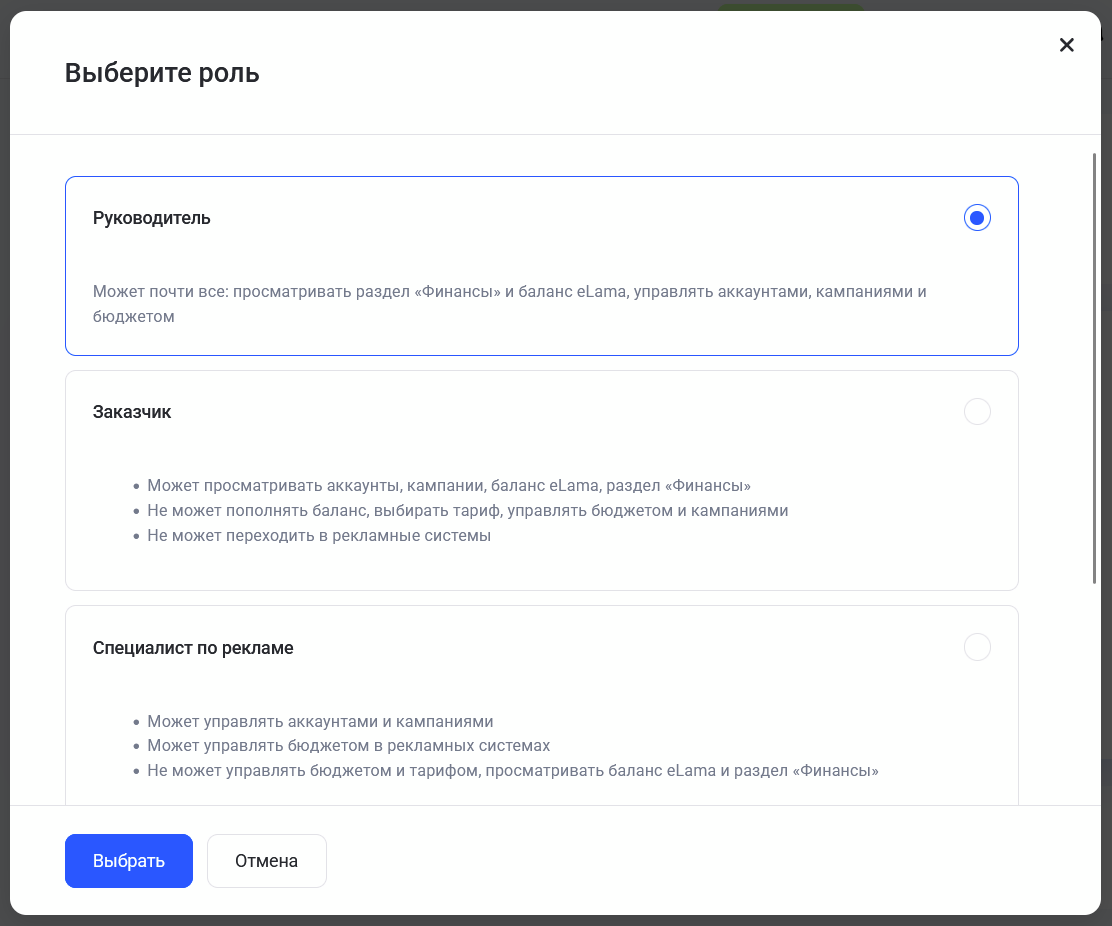The width and height of the screenshot is (1112, 926).
Task: Select the Специалист по рекламе radio button
Action: (977, 647)
